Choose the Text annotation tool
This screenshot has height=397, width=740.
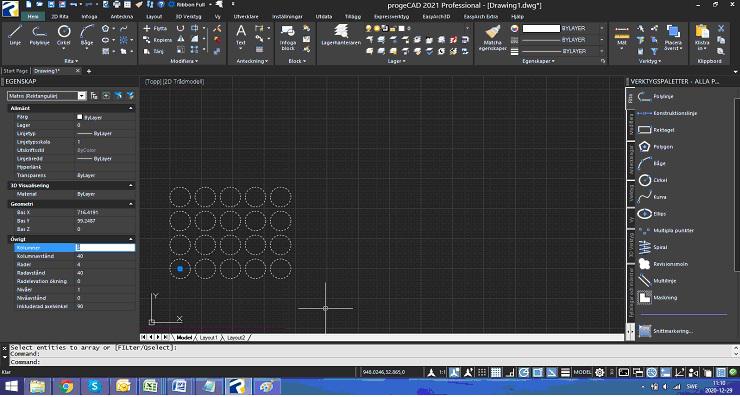click(241, 35)
